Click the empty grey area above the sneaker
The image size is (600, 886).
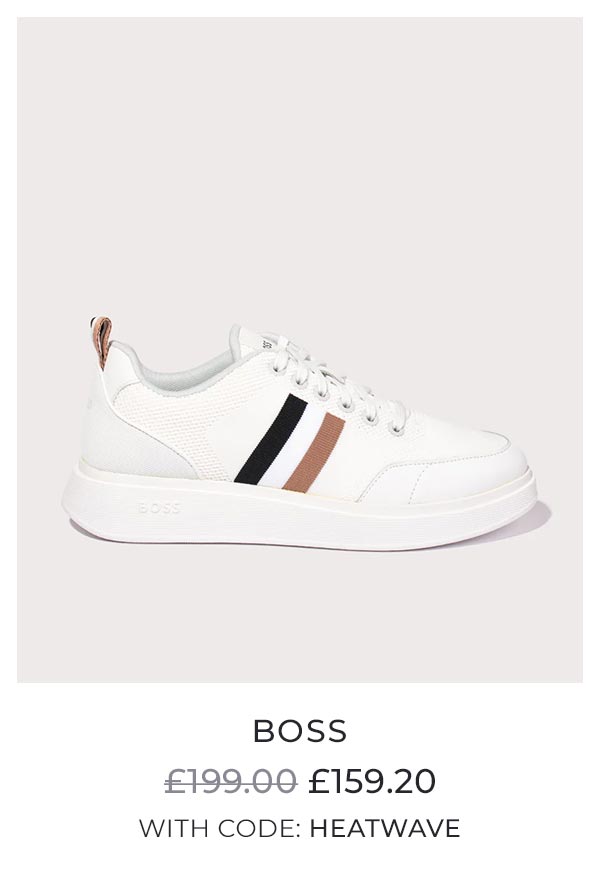point(300,158)
